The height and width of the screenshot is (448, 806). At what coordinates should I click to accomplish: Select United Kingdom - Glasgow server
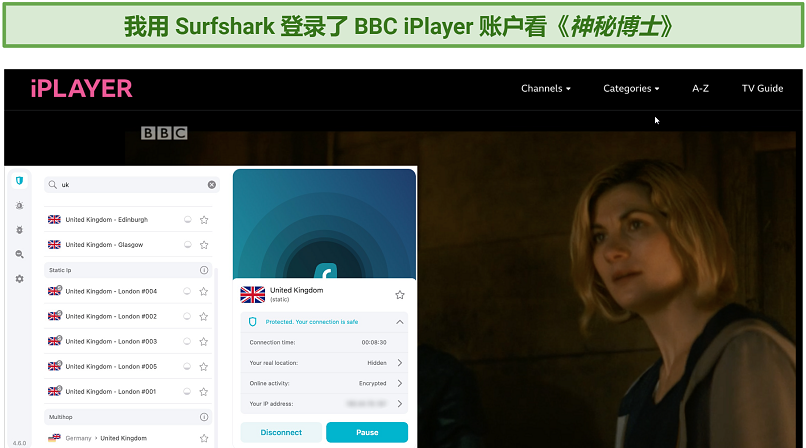coord(129,245)
